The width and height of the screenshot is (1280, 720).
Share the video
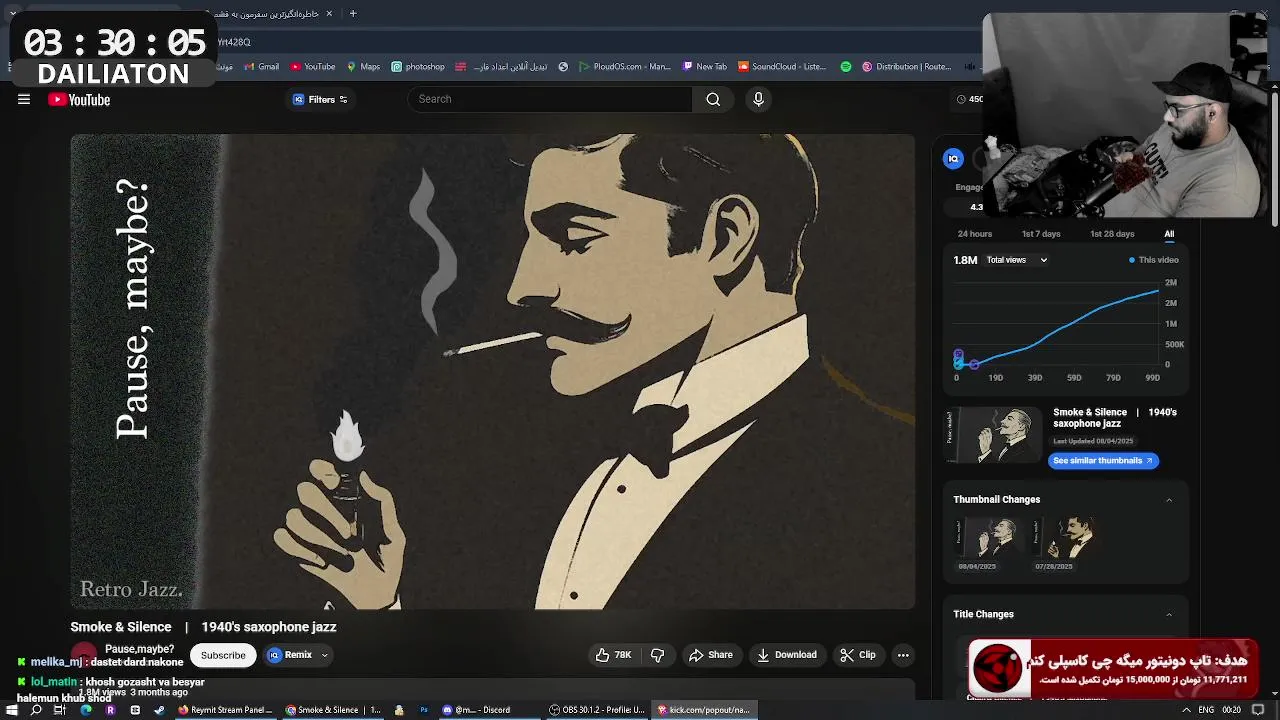point(711,655)
